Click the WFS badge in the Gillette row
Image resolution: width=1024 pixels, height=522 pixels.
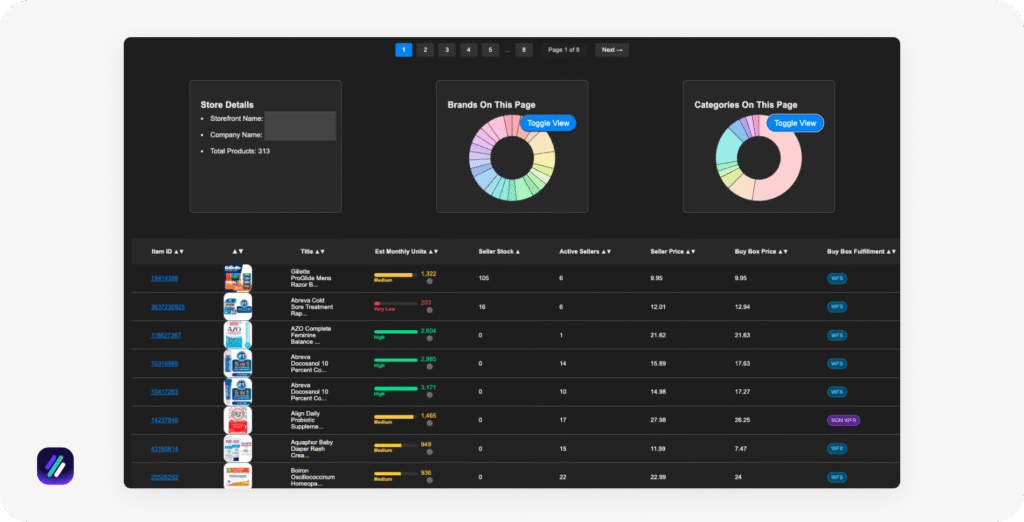[x=836, y=279]
